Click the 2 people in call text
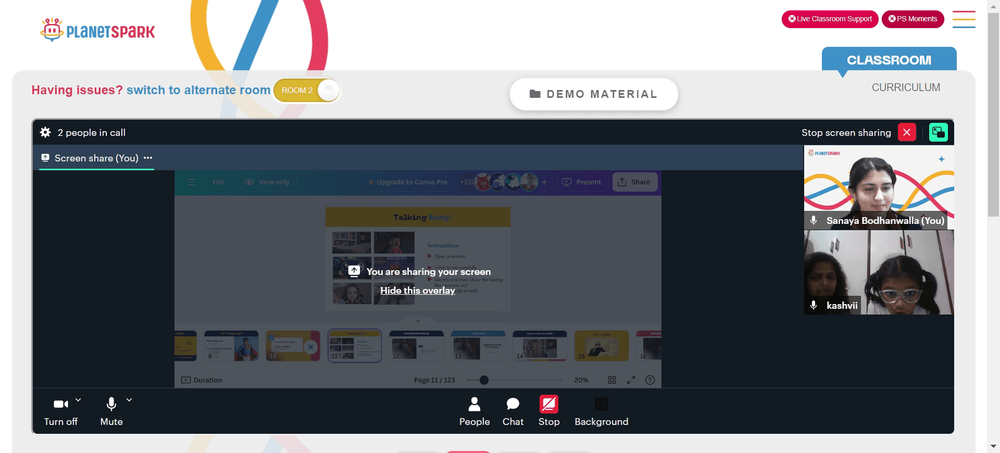Image resolution: width=1000 pixels, height=453 pixels. point(91,133)
